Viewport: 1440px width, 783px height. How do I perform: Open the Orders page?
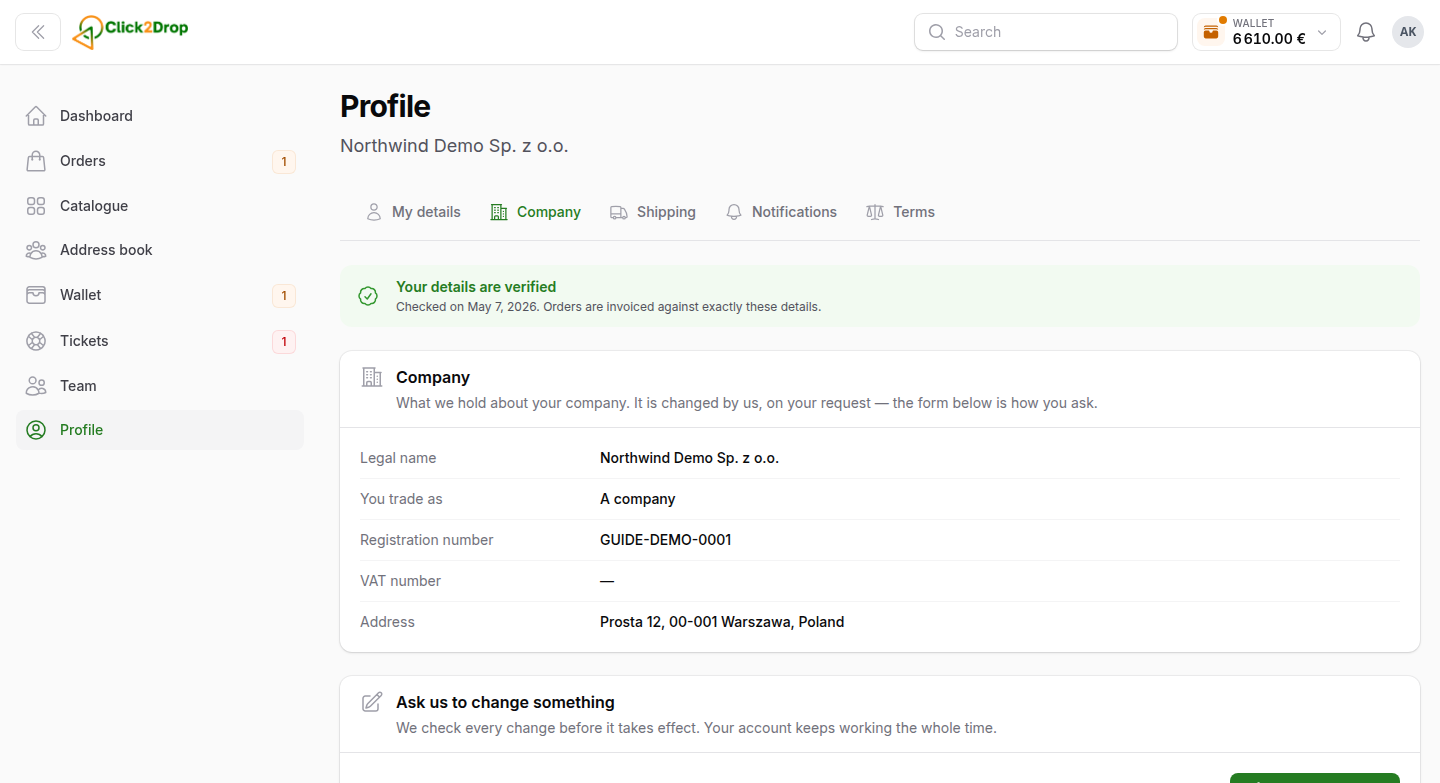[160, 161]
